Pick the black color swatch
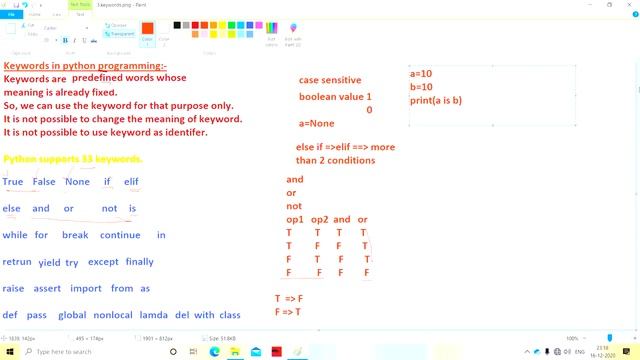640x360 pixels. coord(177,25)
